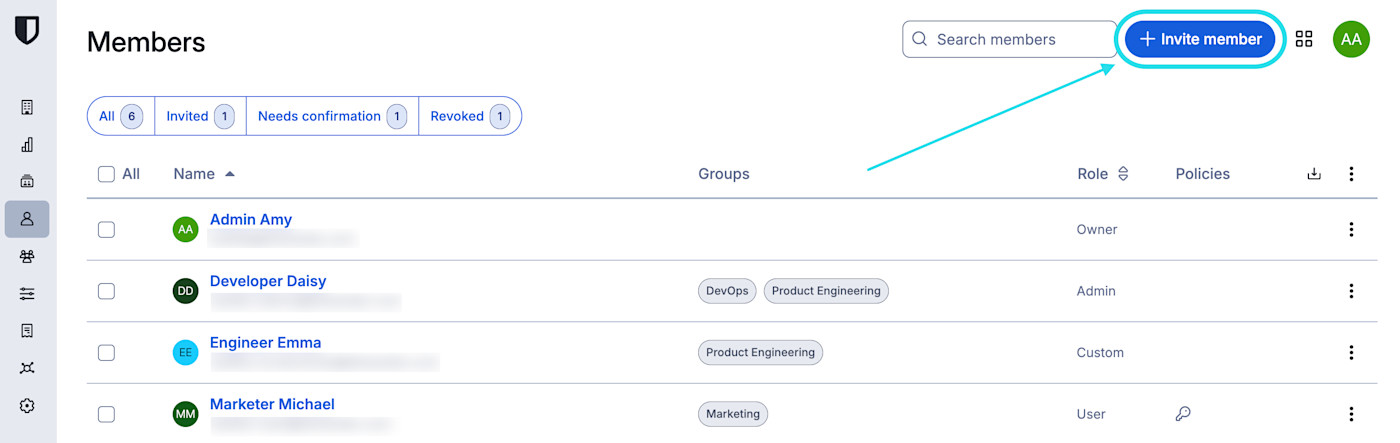Image resolution: width=1400 pixels, height=443 pixels.
Task: Click the download export members icon
Action: pyautogui.click(x=1314, y=174)
